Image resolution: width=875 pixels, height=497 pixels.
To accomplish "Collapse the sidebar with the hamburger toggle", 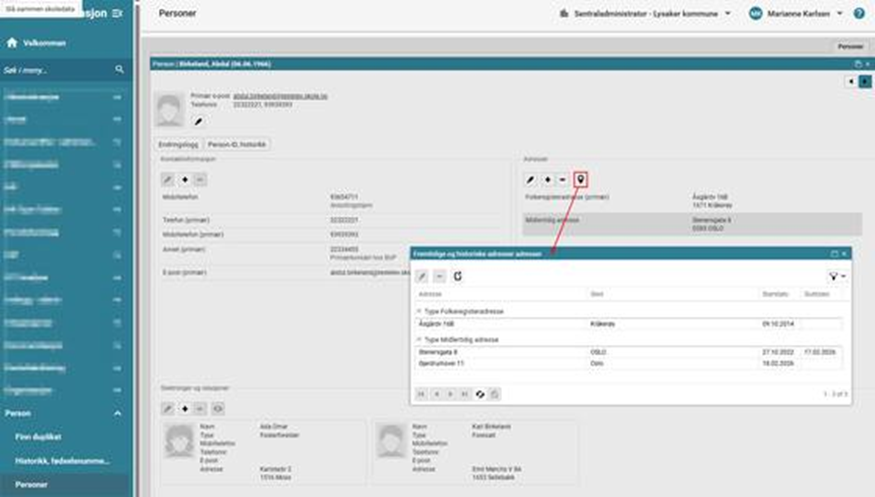I will (118, 13).
